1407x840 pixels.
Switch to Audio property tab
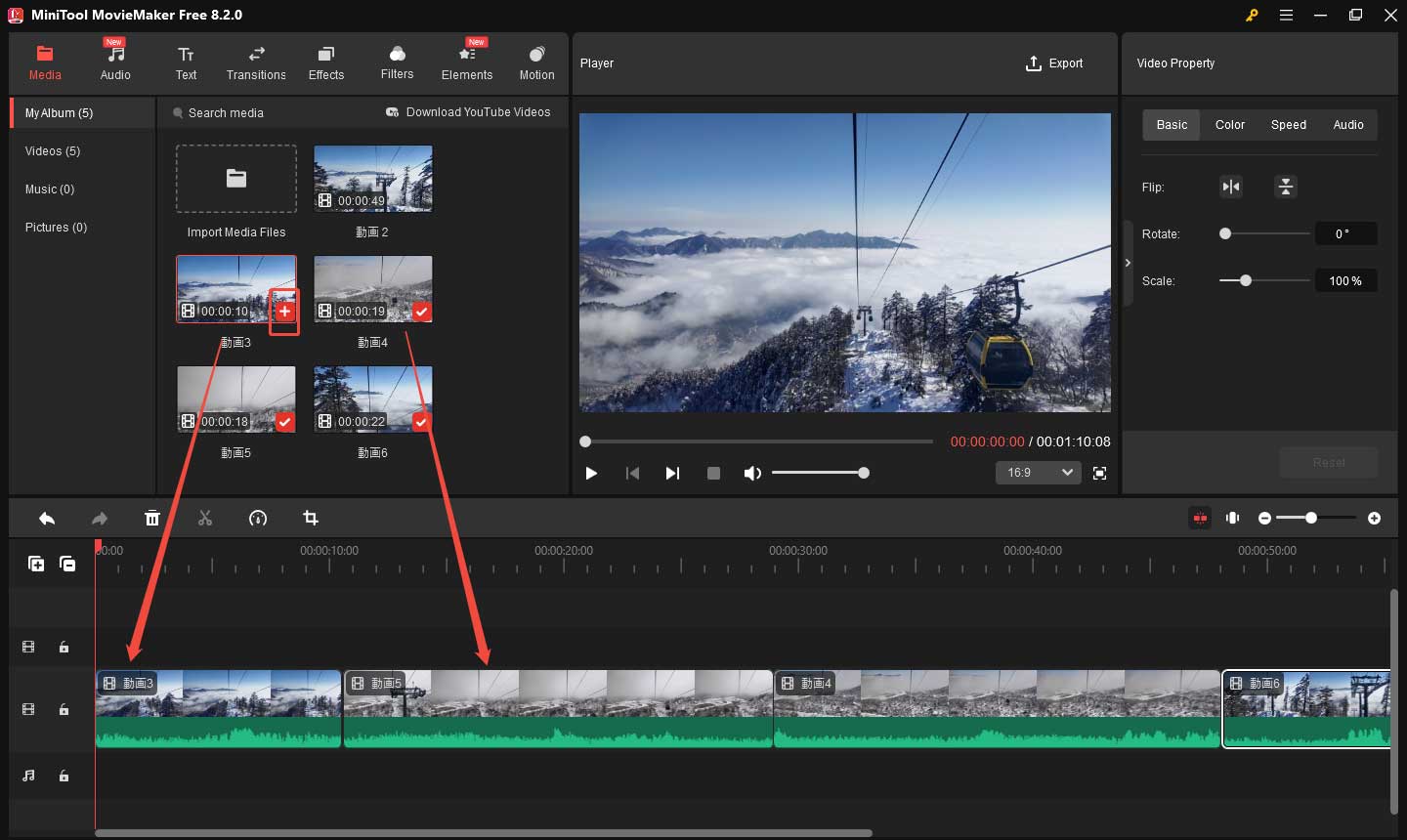point(1348,125)
